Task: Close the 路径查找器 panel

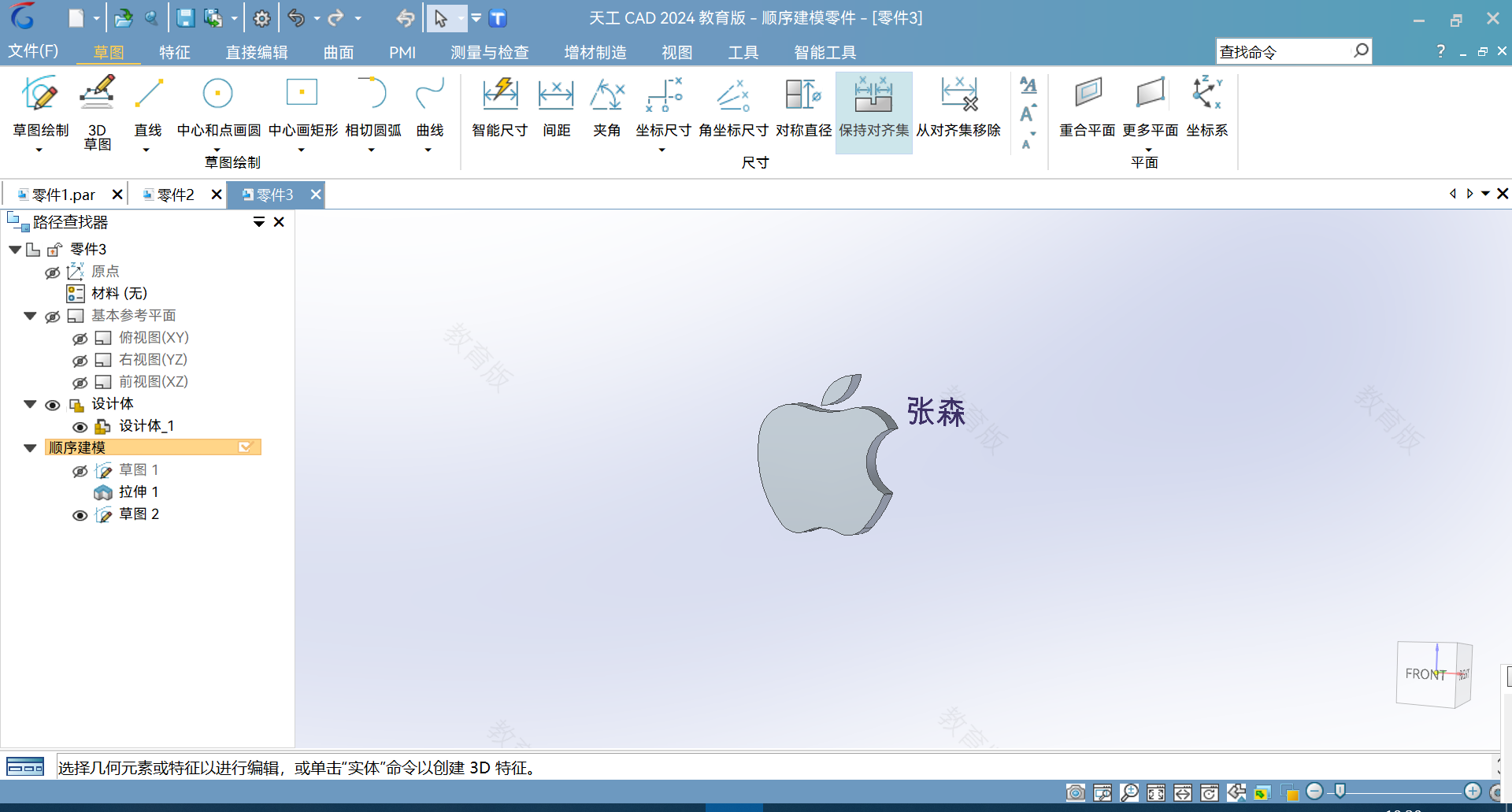Action: (279, 222)
